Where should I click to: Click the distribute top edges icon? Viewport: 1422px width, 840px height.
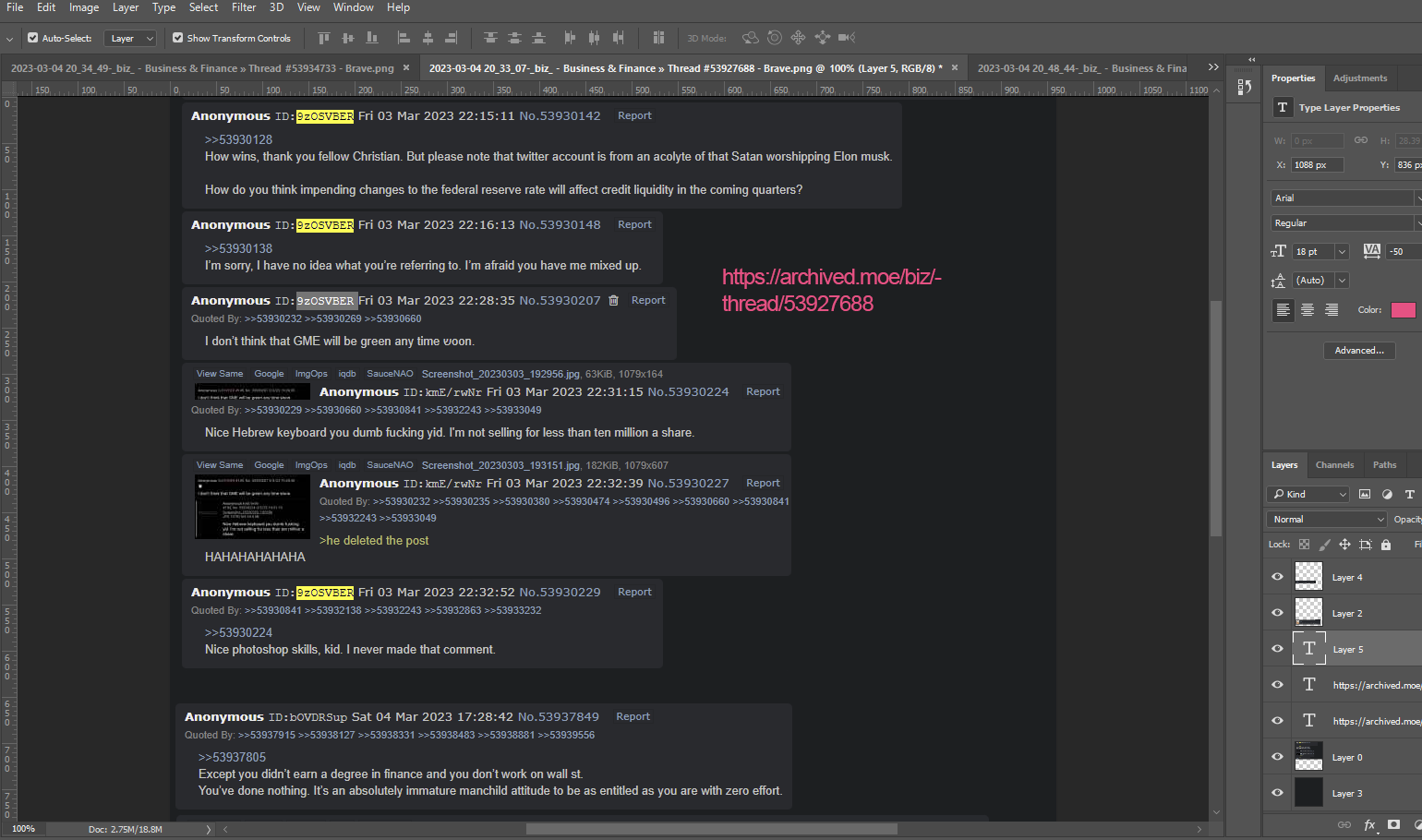click(490, 38)
